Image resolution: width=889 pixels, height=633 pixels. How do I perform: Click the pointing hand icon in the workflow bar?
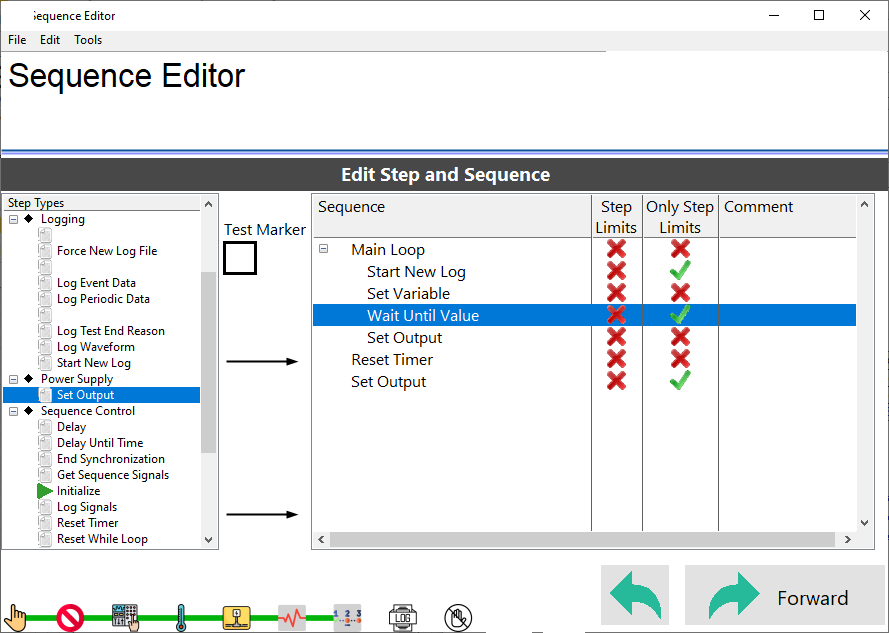(16, 616)
